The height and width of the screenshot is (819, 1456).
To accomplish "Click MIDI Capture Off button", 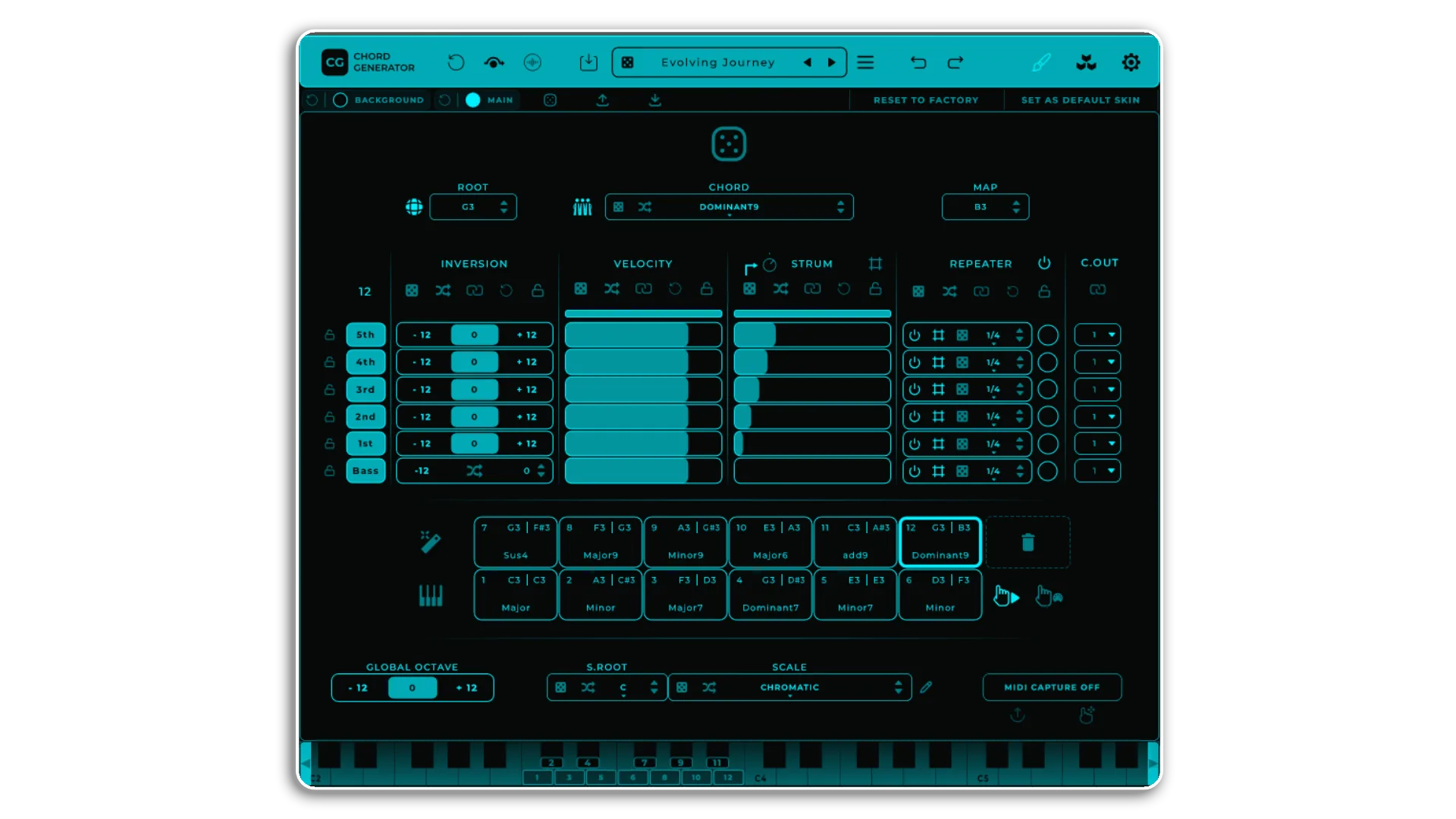I will [x=1052, y=687].
